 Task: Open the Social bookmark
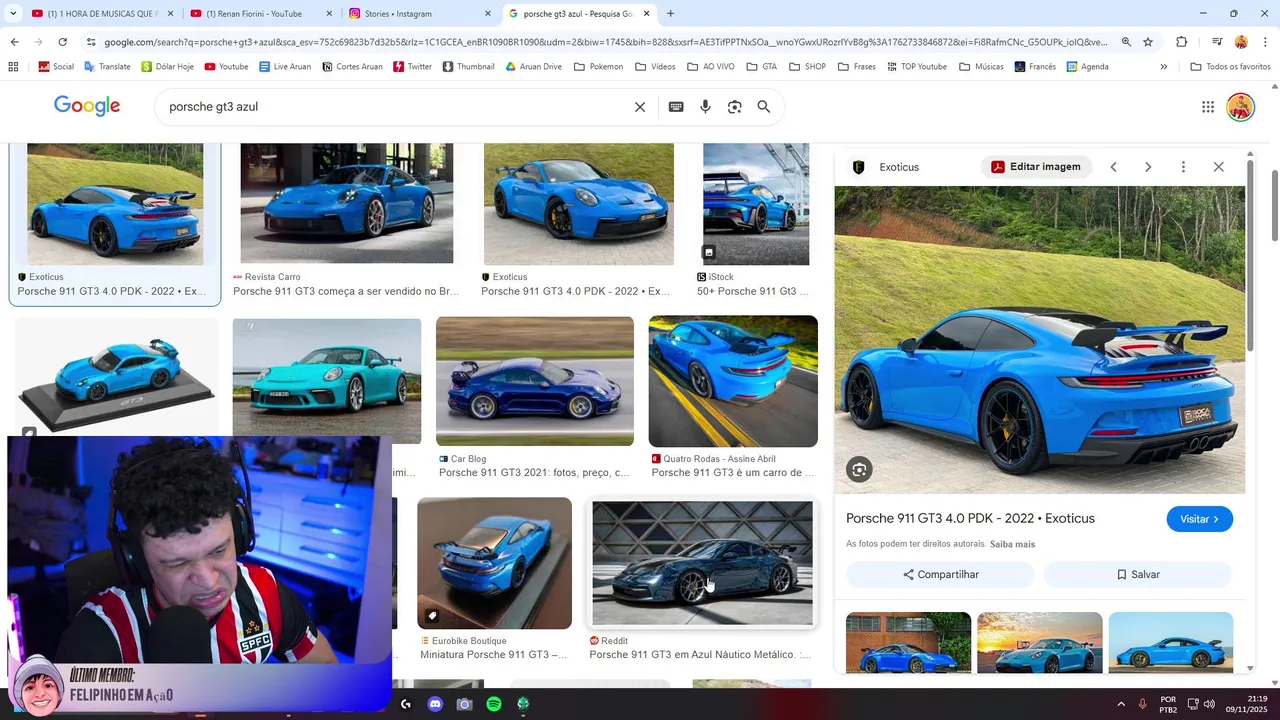click(x=56, y=67)
